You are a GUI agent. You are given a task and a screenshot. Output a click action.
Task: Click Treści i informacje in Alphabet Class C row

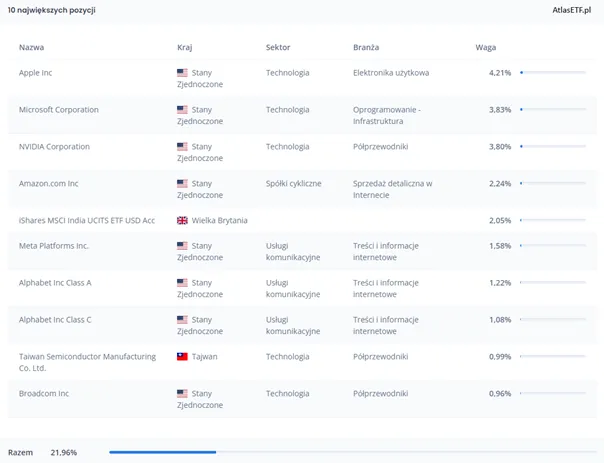pos(386,325)
